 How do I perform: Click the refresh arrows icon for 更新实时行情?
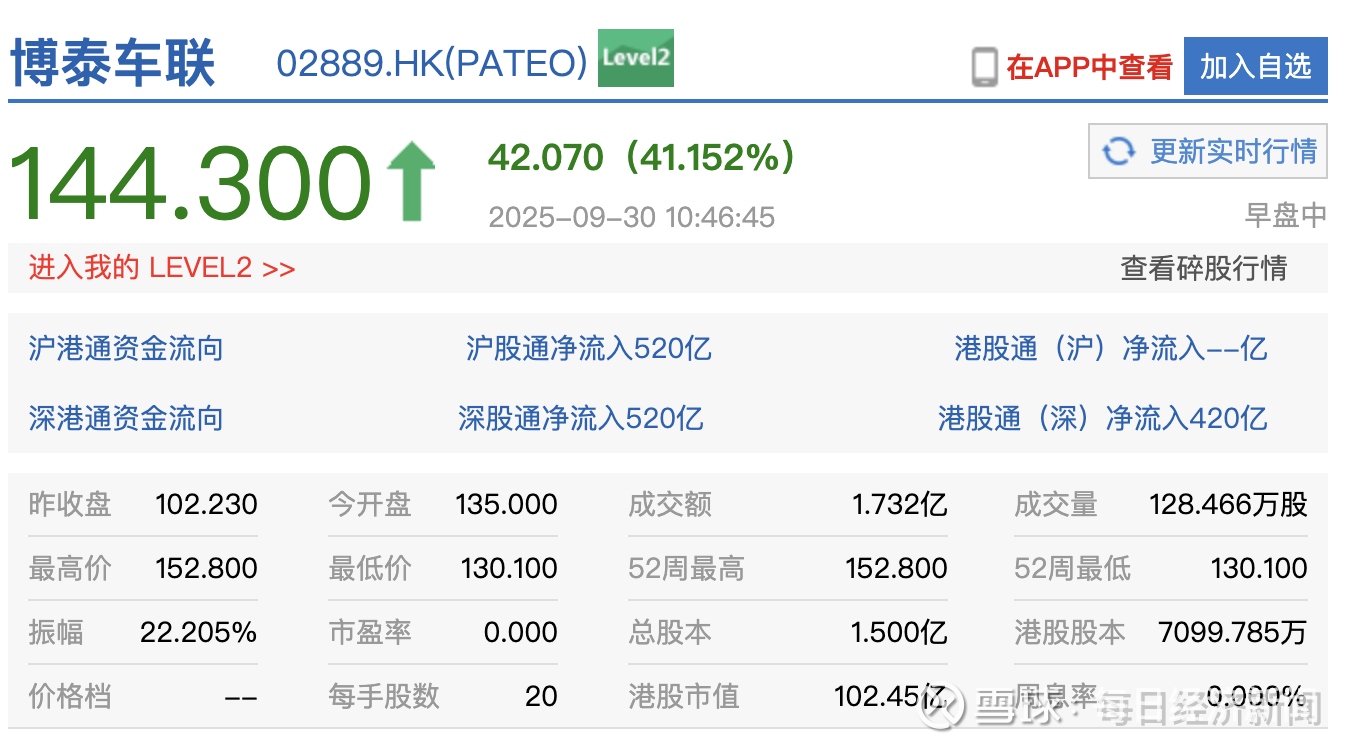tap(1118, 152)
